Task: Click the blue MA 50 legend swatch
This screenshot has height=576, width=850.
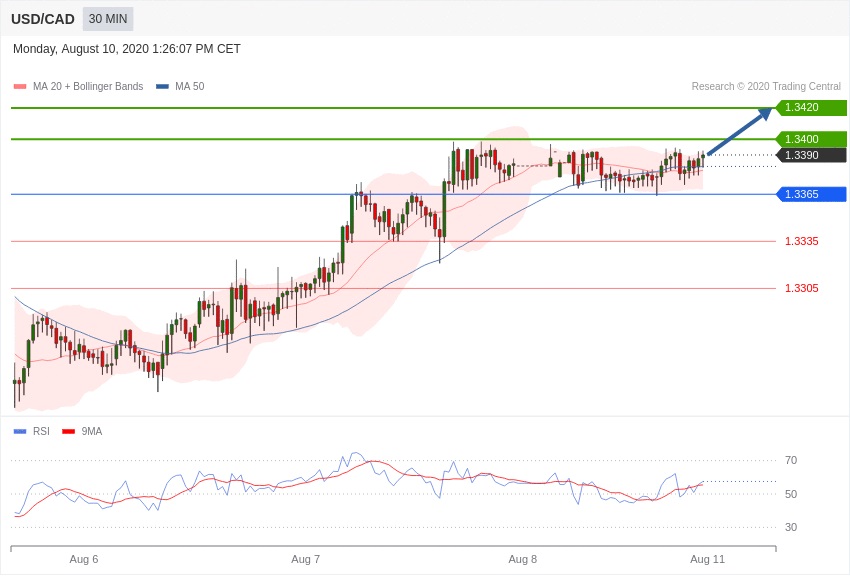Action: [x=162, y=87]
